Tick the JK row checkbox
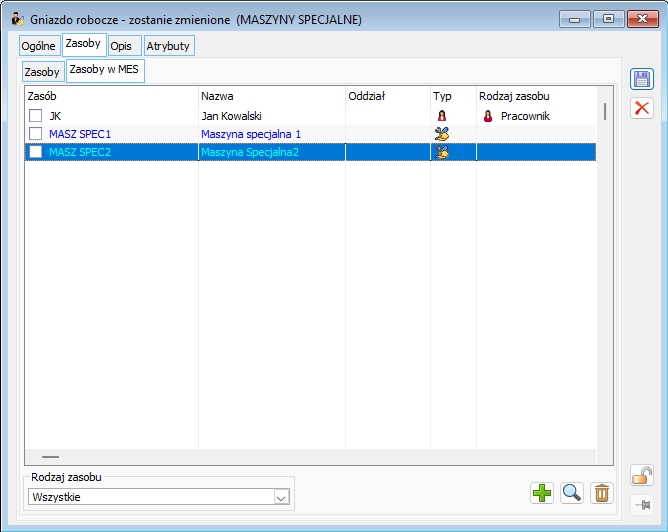This screenshot has width=668, height=532. point(35,115)
